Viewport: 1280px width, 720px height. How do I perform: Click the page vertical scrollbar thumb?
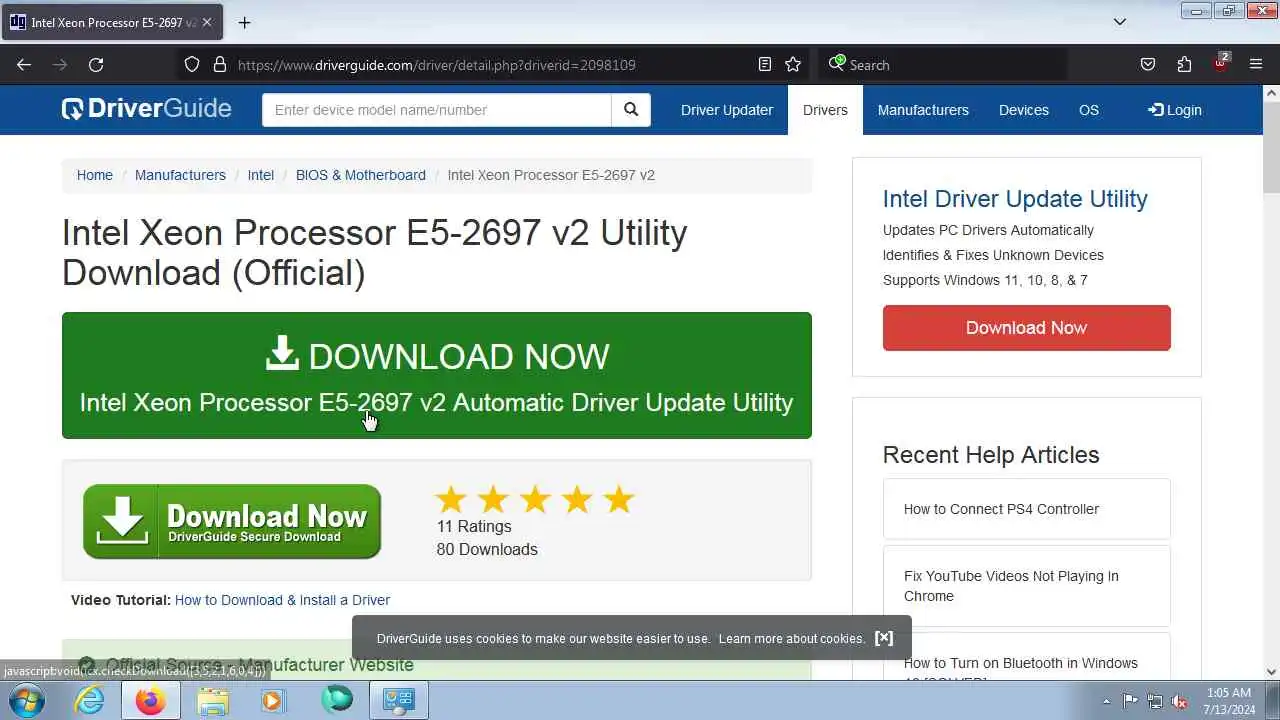click(1271, 149)
